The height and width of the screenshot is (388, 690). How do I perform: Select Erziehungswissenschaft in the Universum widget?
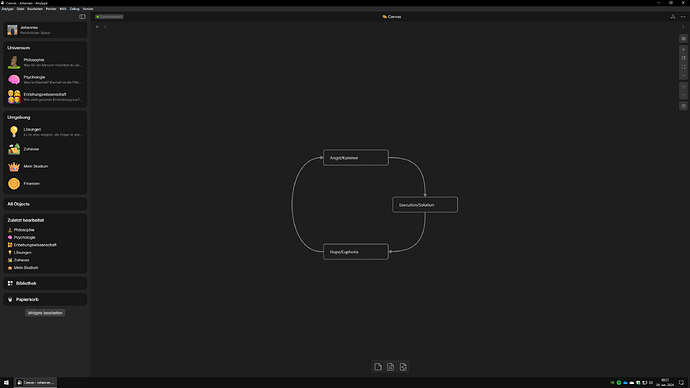[45, 97]
